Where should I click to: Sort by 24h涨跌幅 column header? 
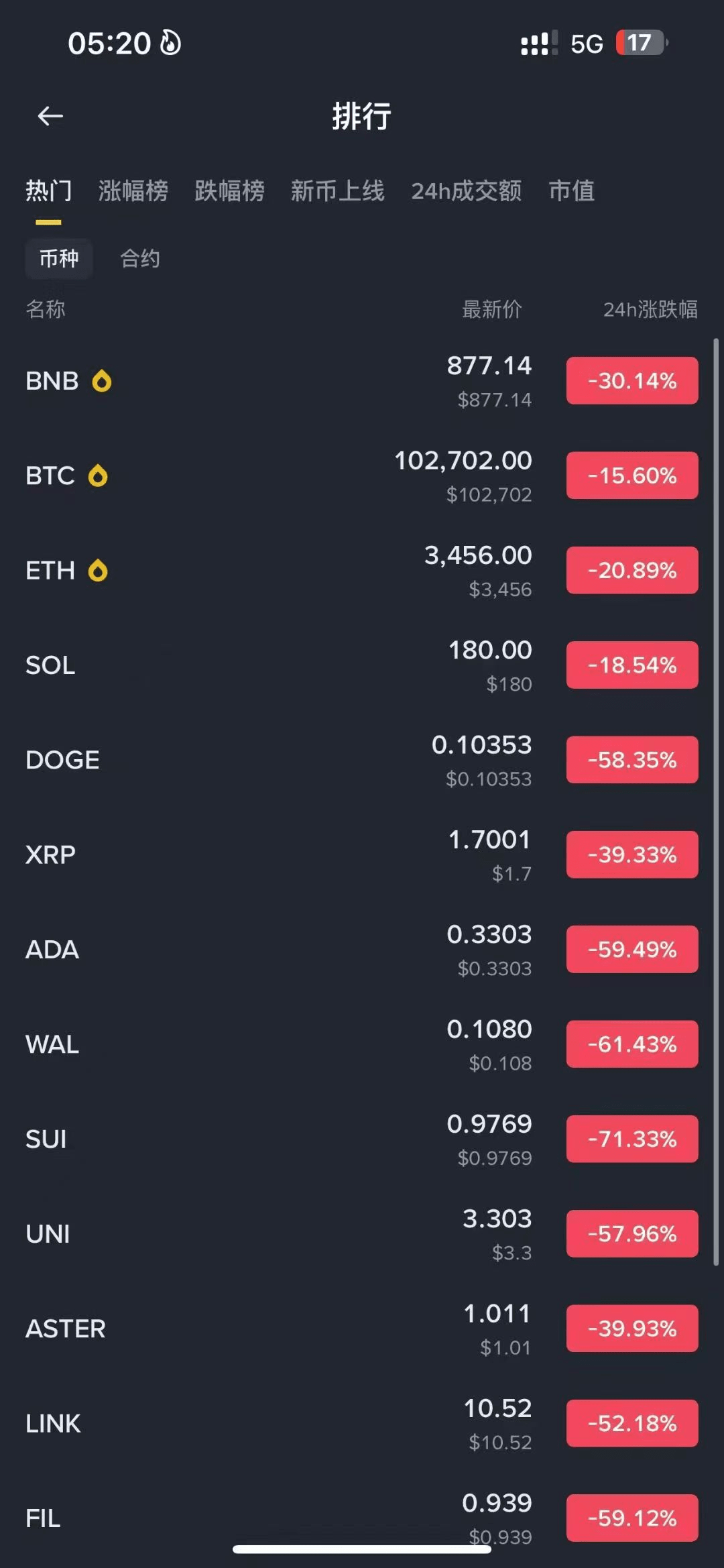click(x=650, y=309)
